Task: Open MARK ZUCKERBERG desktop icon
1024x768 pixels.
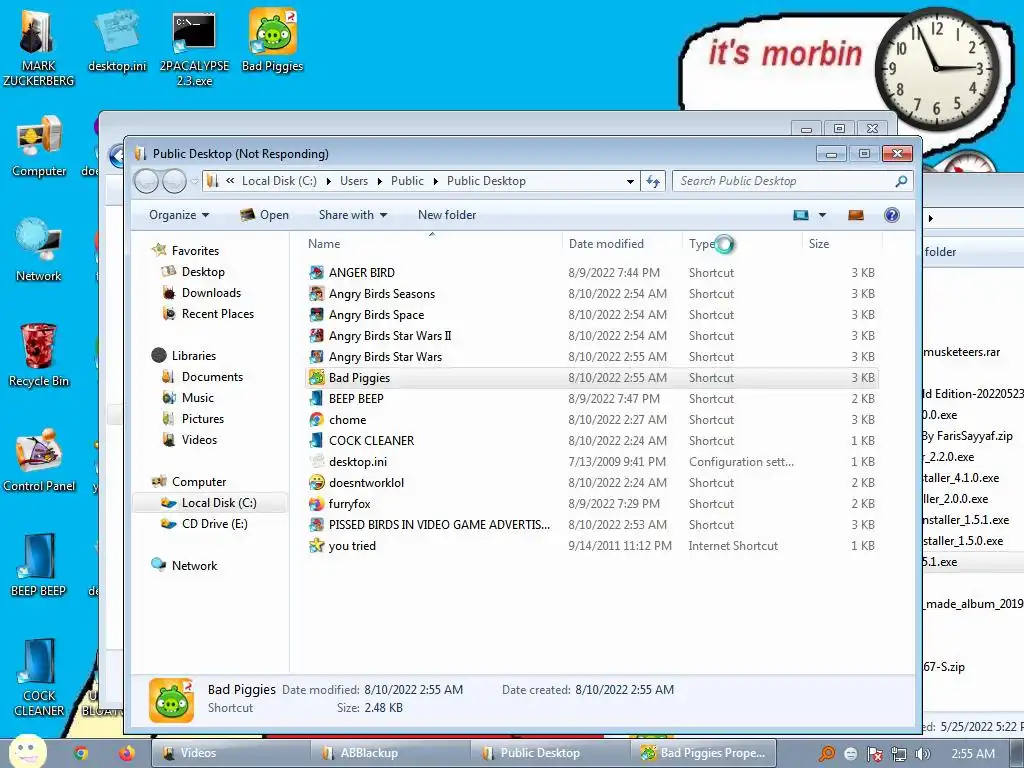Action: coord(38,48)
